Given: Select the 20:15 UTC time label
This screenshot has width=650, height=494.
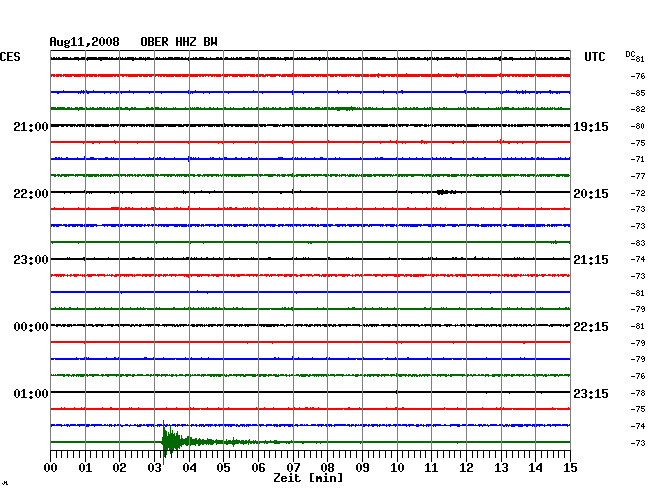Looking at the screenshot, I should pos(591,194).
